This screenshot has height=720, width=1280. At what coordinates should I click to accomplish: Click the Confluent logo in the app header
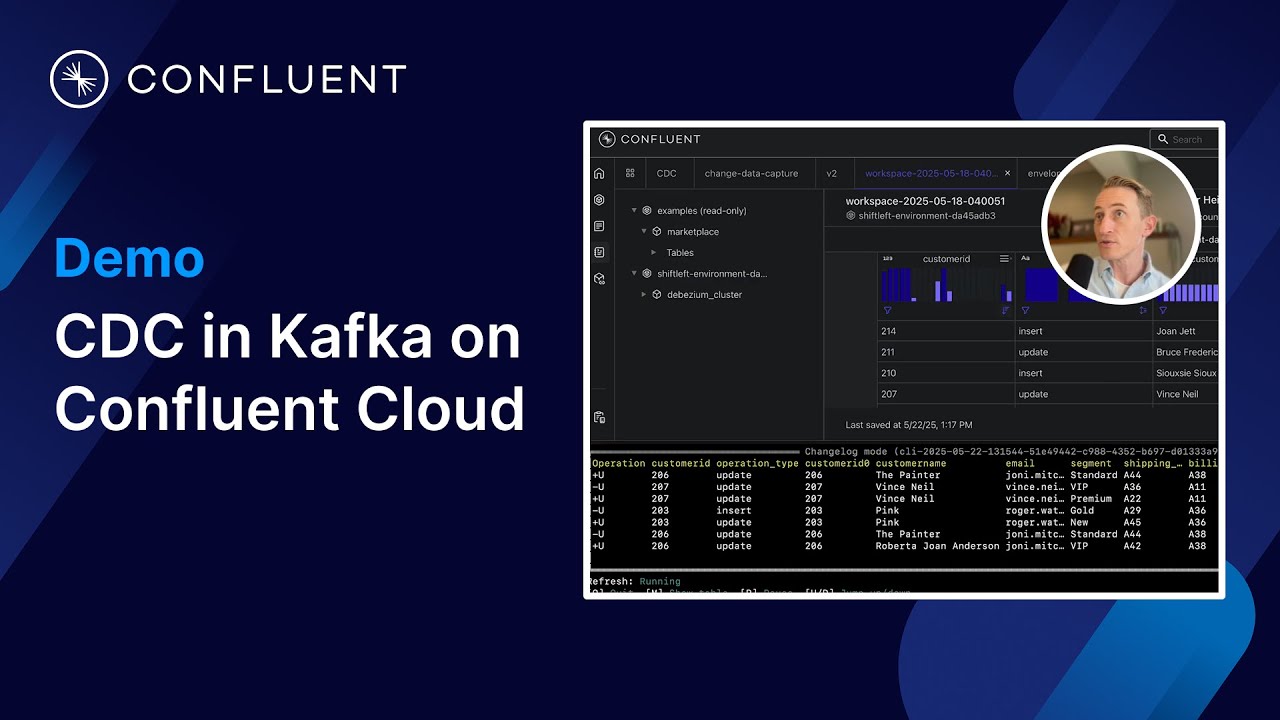[x=650, y=139]
